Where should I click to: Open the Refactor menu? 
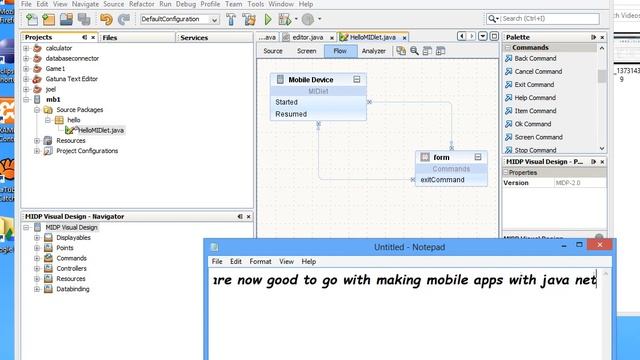click(x=142, y=4)
